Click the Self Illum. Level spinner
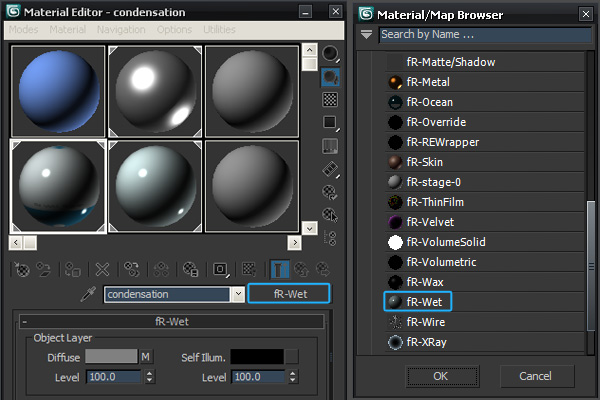The image size is (600, 400). (x=293, y=377)
